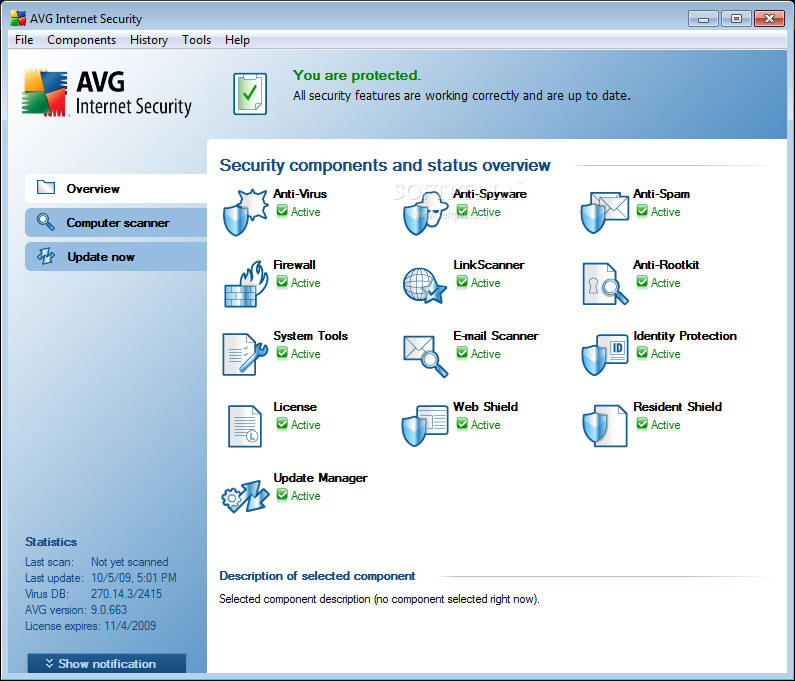Image resolution: width=795 pixels, height=681 pixels.
Task: Click the Update now arrows icon
Action: pos(46,256)
